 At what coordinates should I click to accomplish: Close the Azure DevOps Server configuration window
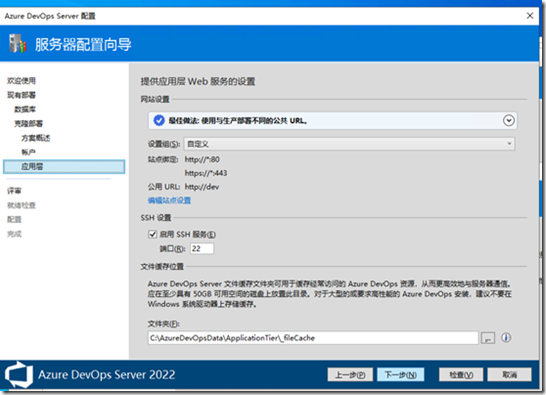point(530,16)
